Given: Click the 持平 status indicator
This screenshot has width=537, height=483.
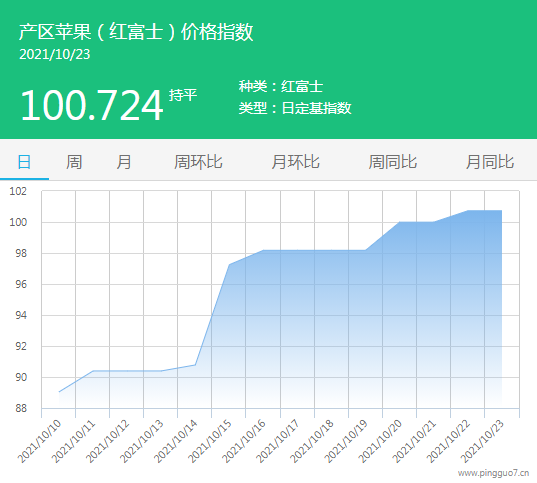Looking at the screenshot, I should pos(183,95).
